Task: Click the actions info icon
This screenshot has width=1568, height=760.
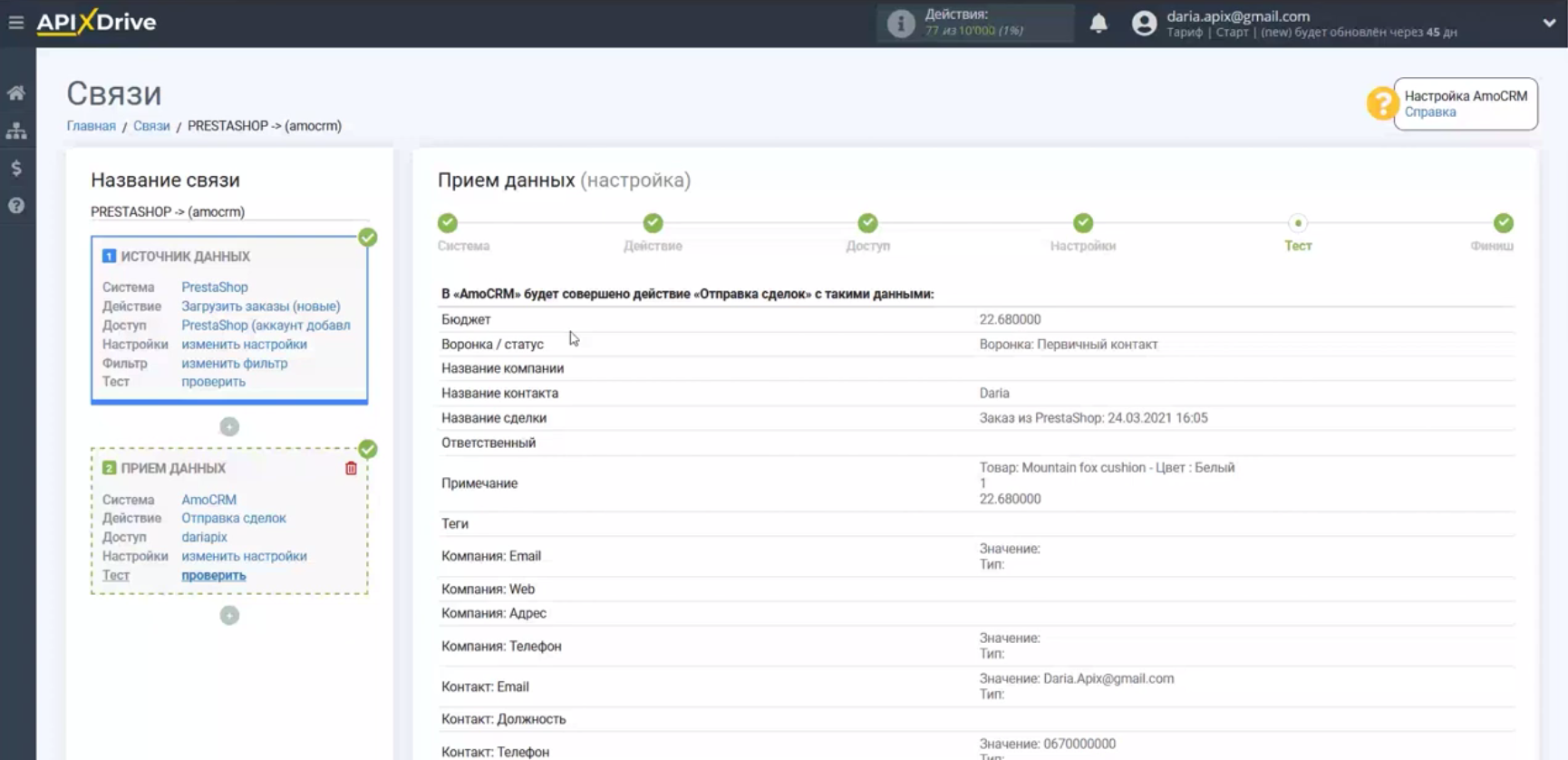Action: [900, 24]
